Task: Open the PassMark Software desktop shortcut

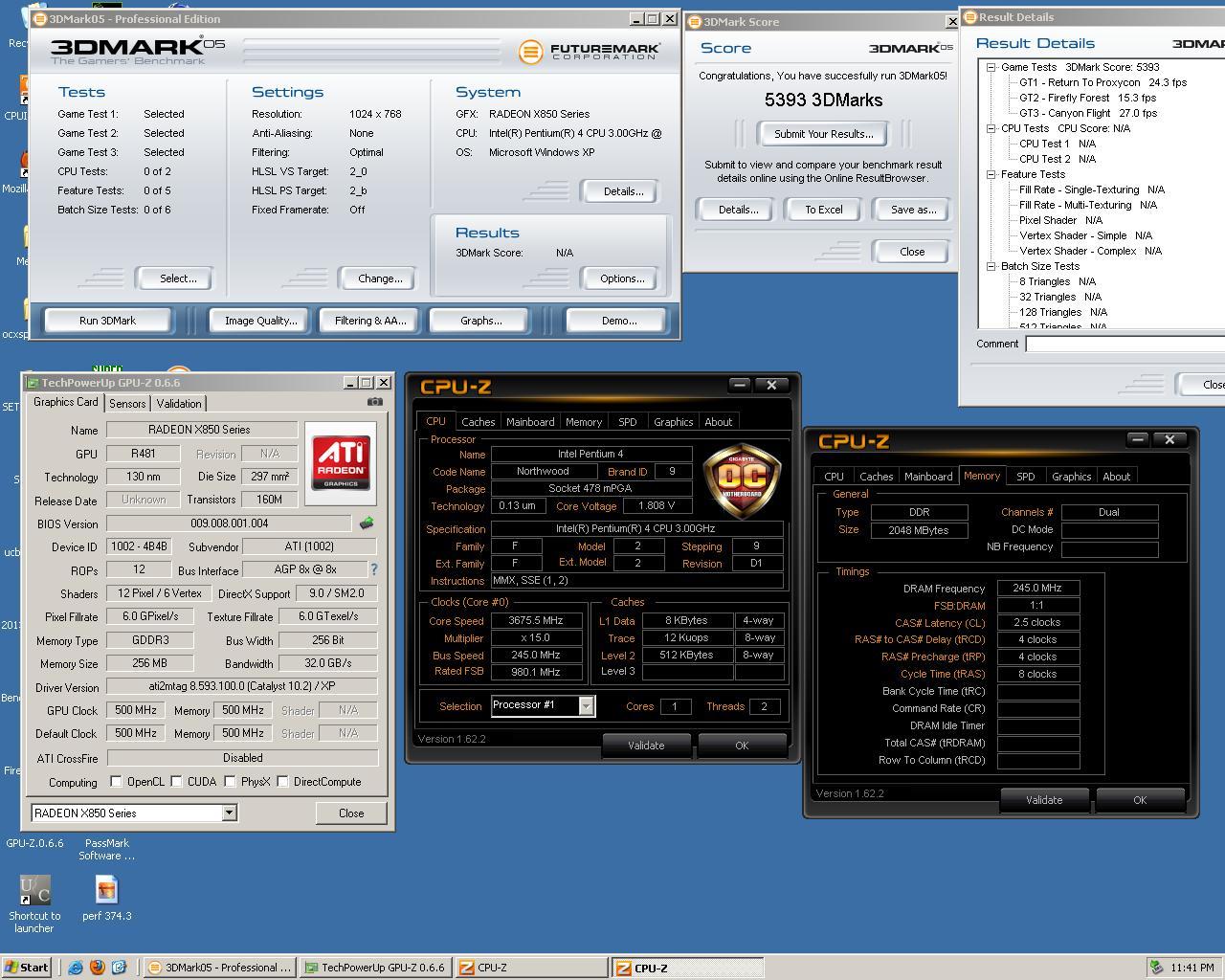Action: coord(106,849)
